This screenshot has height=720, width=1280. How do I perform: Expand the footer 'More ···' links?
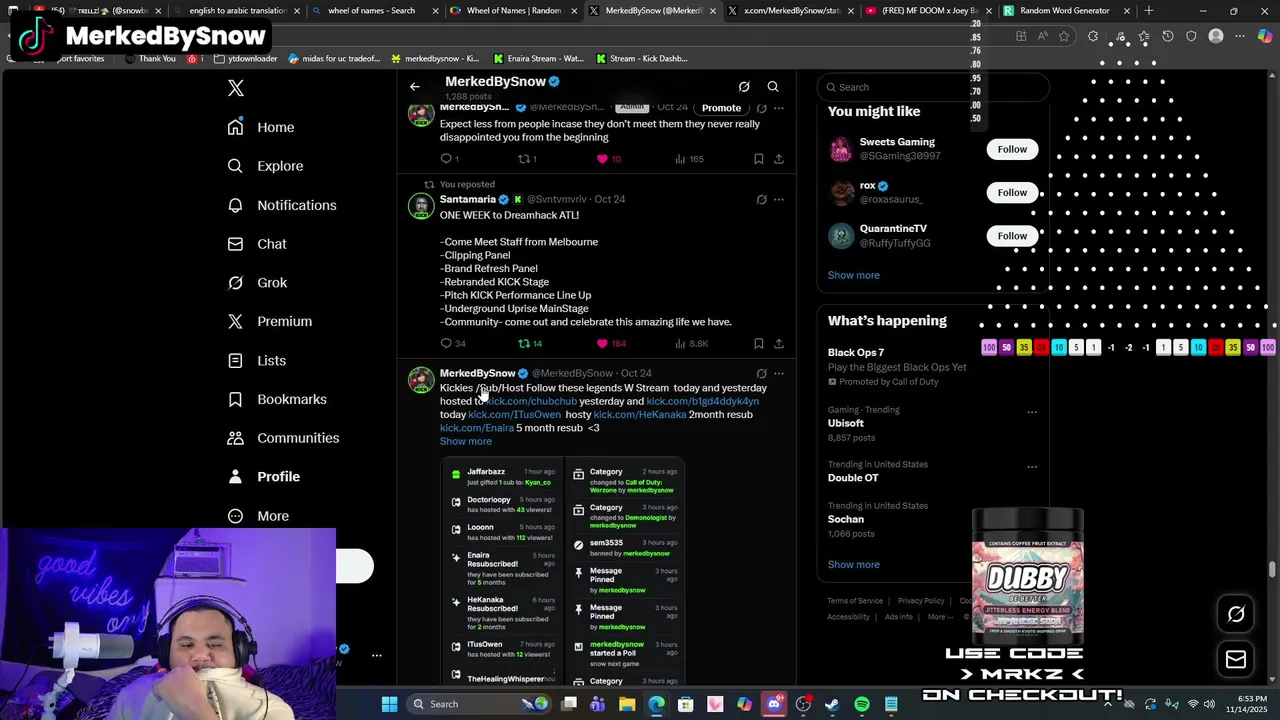pos(939,617)
